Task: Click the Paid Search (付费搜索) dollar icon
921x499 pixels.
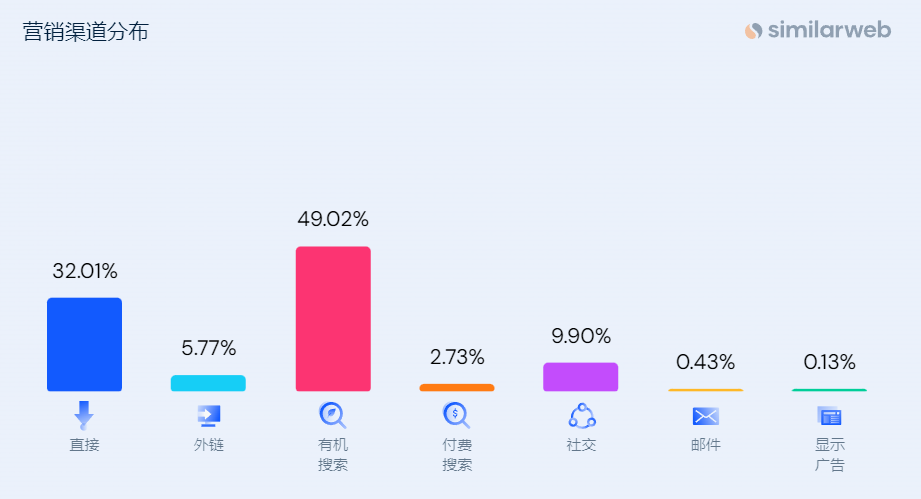Action: click(x=456, y=414)
